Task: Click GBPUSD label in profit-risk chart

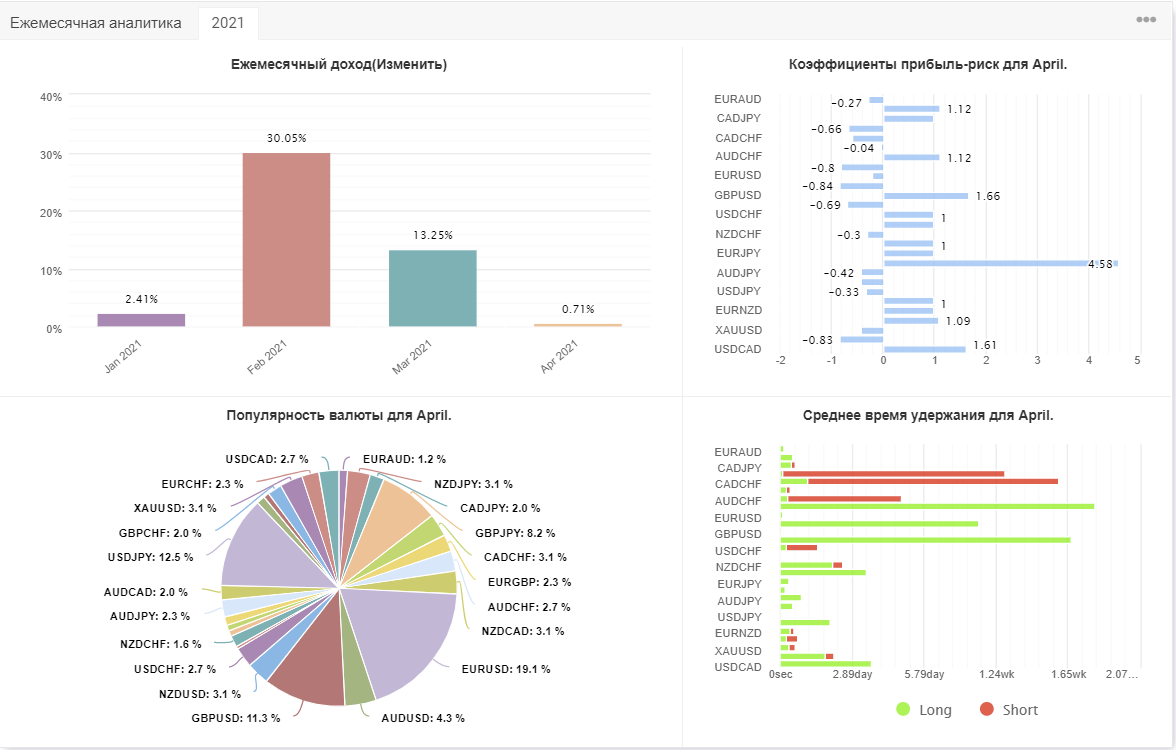Action: tap(737, 195)
